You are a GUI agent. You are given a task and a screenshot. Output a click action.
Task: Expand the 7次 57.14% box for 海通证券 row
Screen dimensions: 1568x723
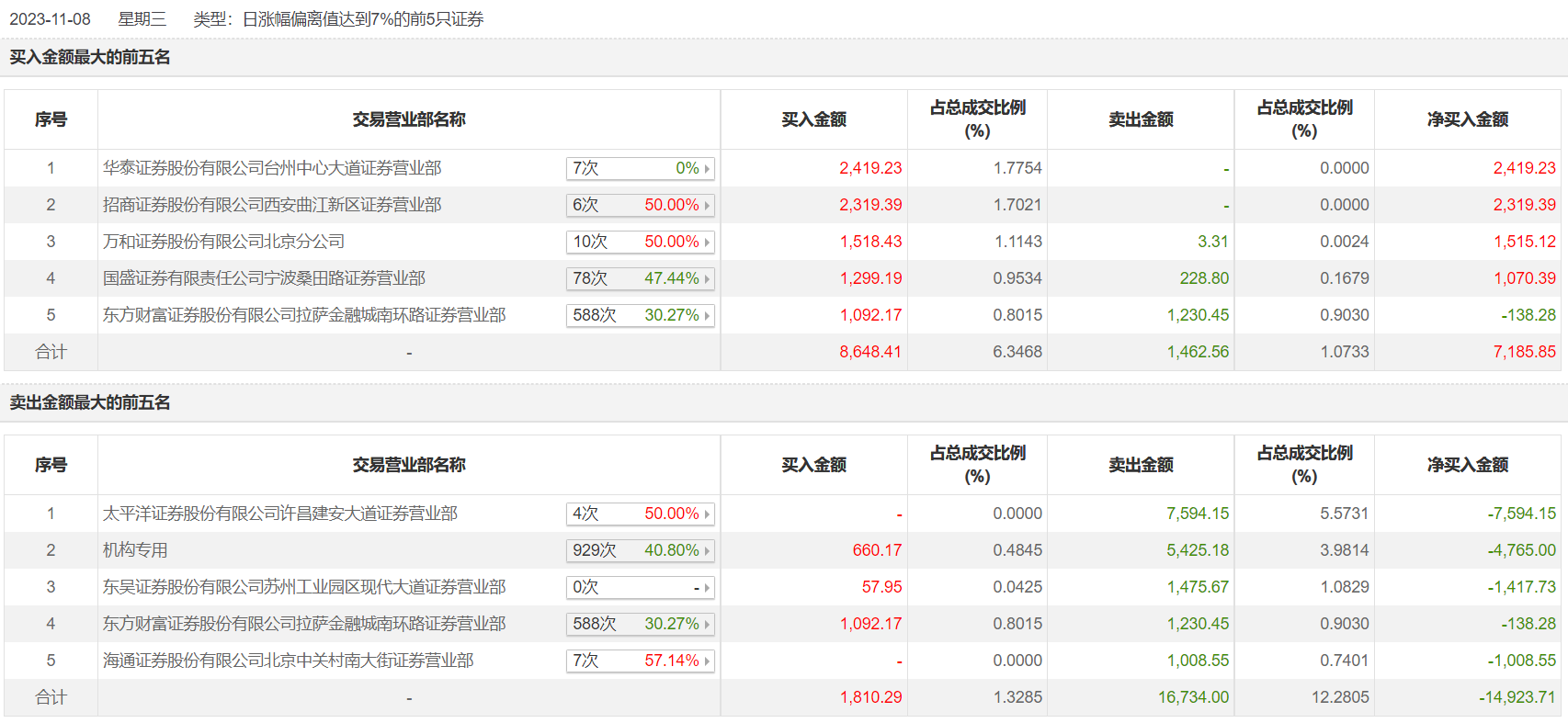(640, 661)
